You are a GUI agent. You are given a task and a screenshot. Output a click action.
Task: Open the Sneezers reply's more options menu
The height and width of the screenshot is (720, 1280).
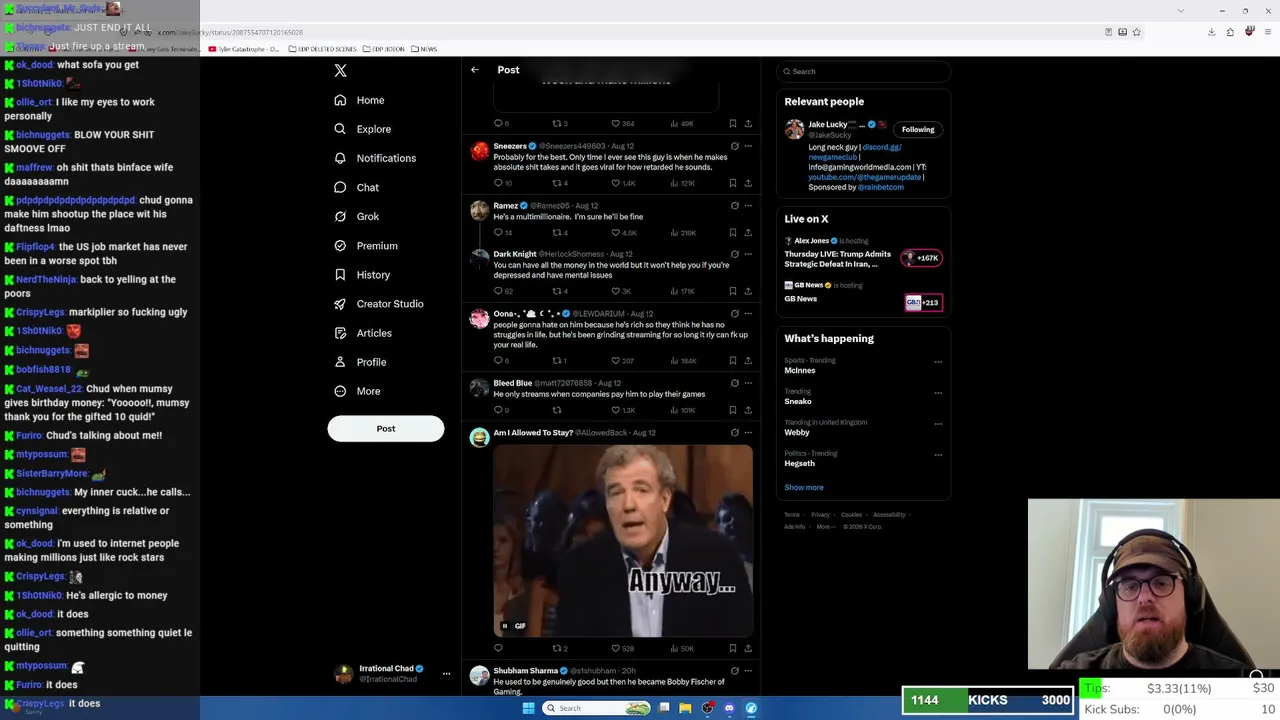pyautogui.click(x=748, y=146)
